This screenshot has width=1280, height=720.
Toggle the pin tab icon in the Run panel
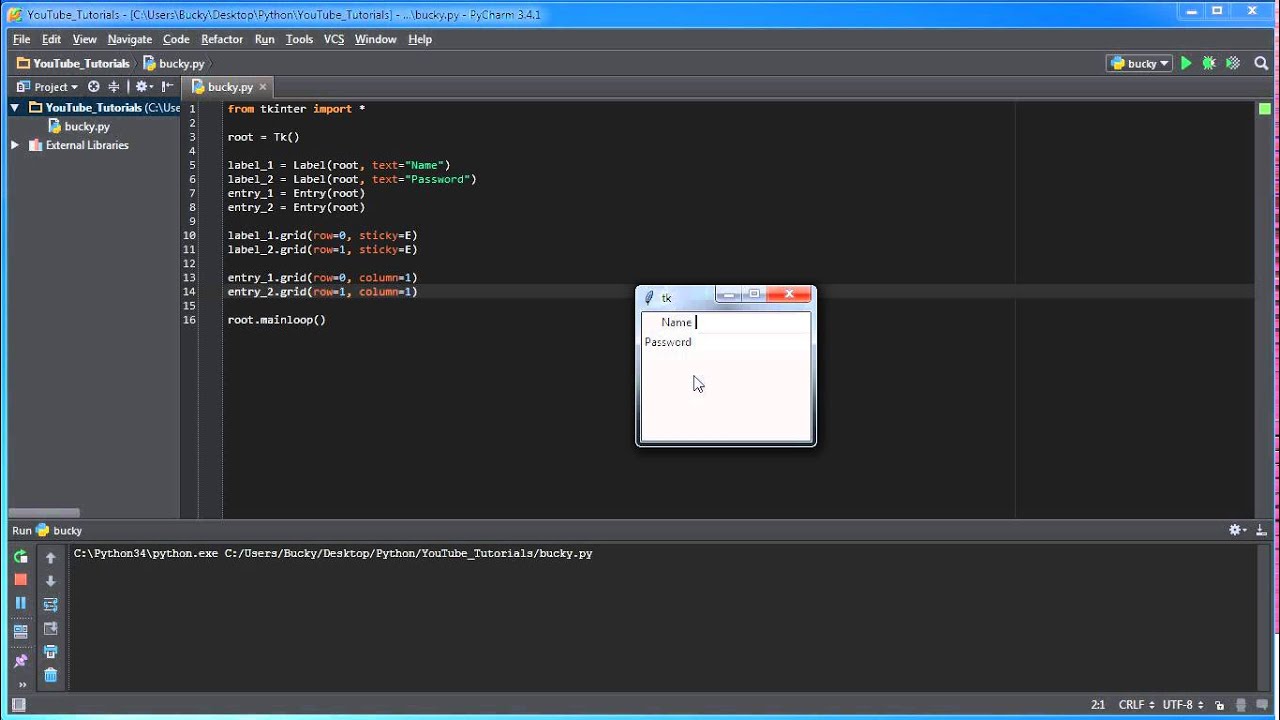click(x=20, y=661)
